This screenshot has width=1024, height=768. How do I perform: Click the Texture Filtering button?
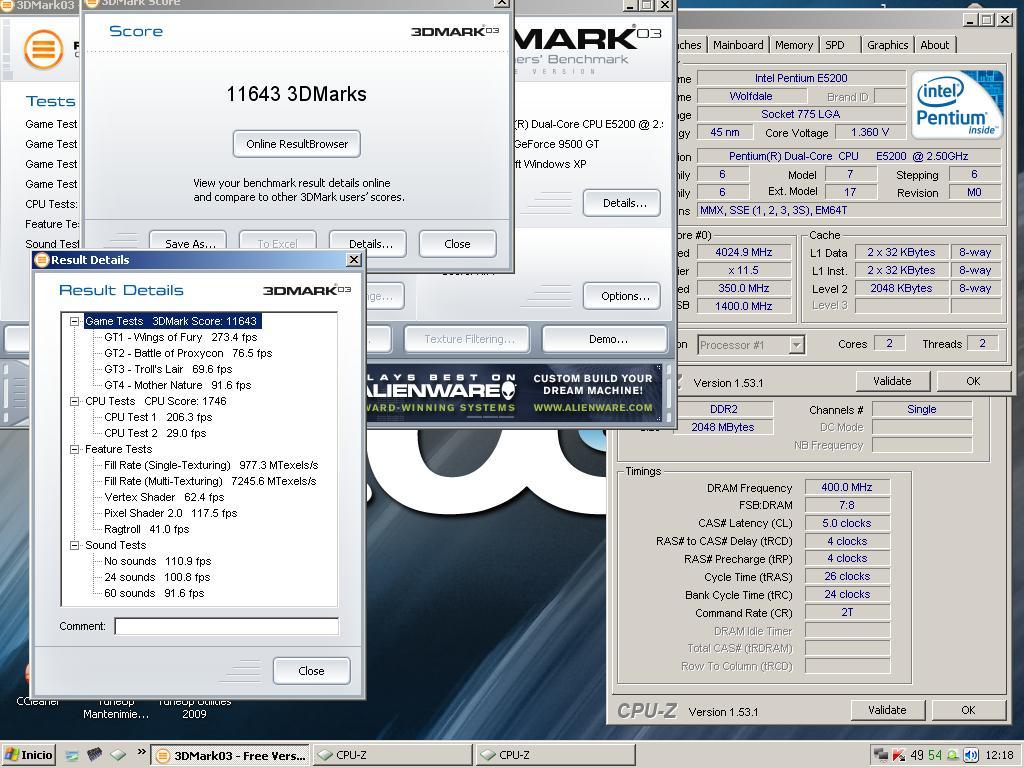[468, 339]
